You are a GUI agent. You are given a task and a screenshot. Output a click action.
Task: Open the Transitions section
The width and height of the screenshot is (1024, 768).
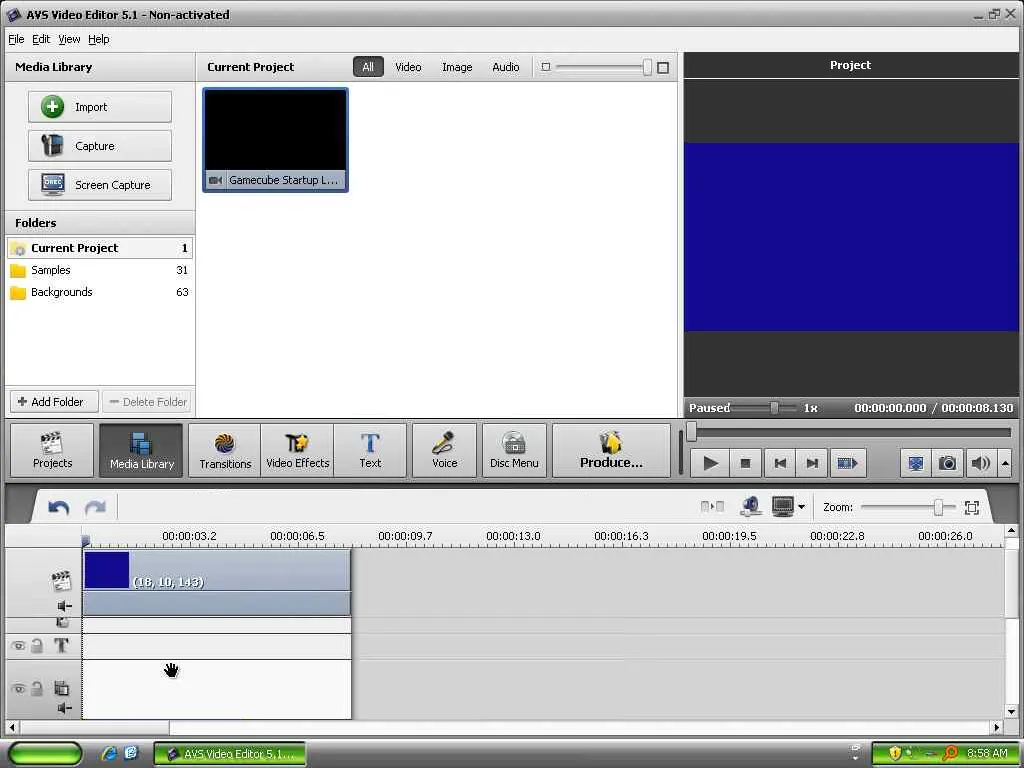[225, 451]
